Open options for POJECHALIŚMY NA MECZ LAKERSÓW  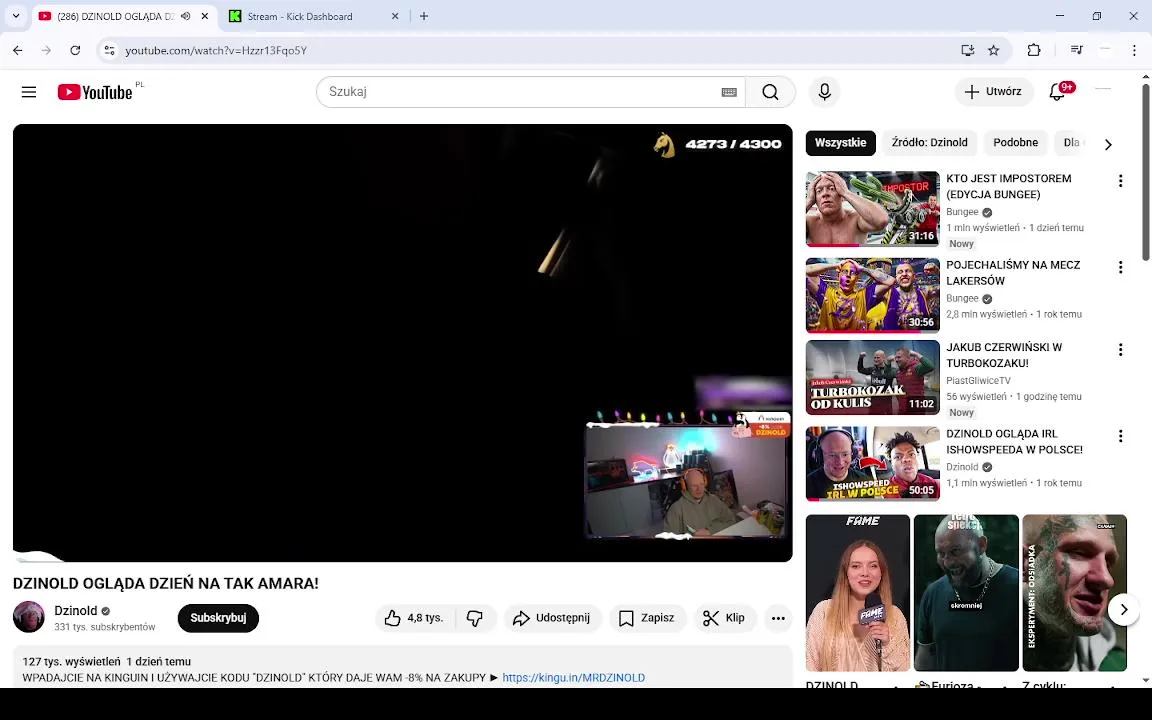click(1120, 267)
